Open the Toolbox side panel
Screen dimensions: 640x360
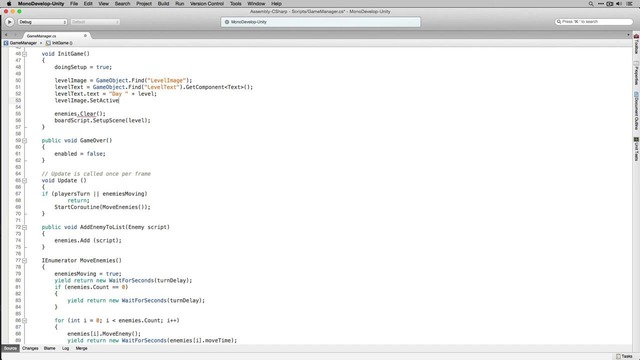[636, 44]
